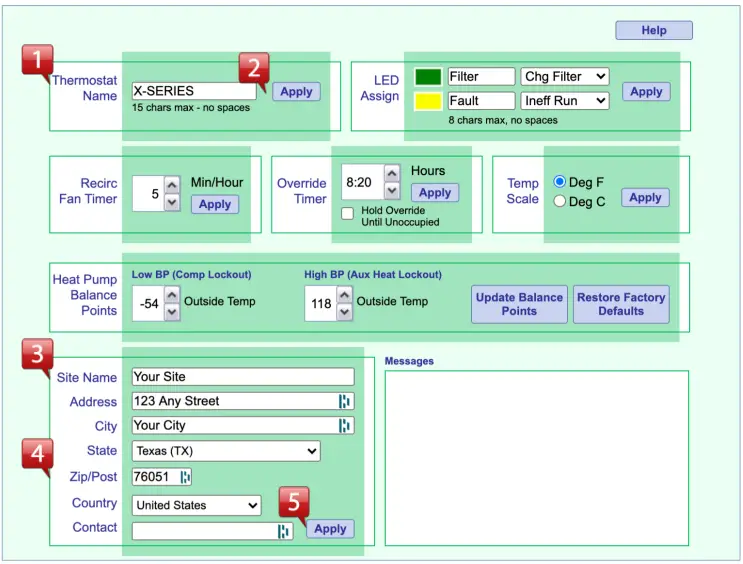Increase the Override Timer hours
The height and width of the screenshot is (564, 743).
[x=391, y=173]
